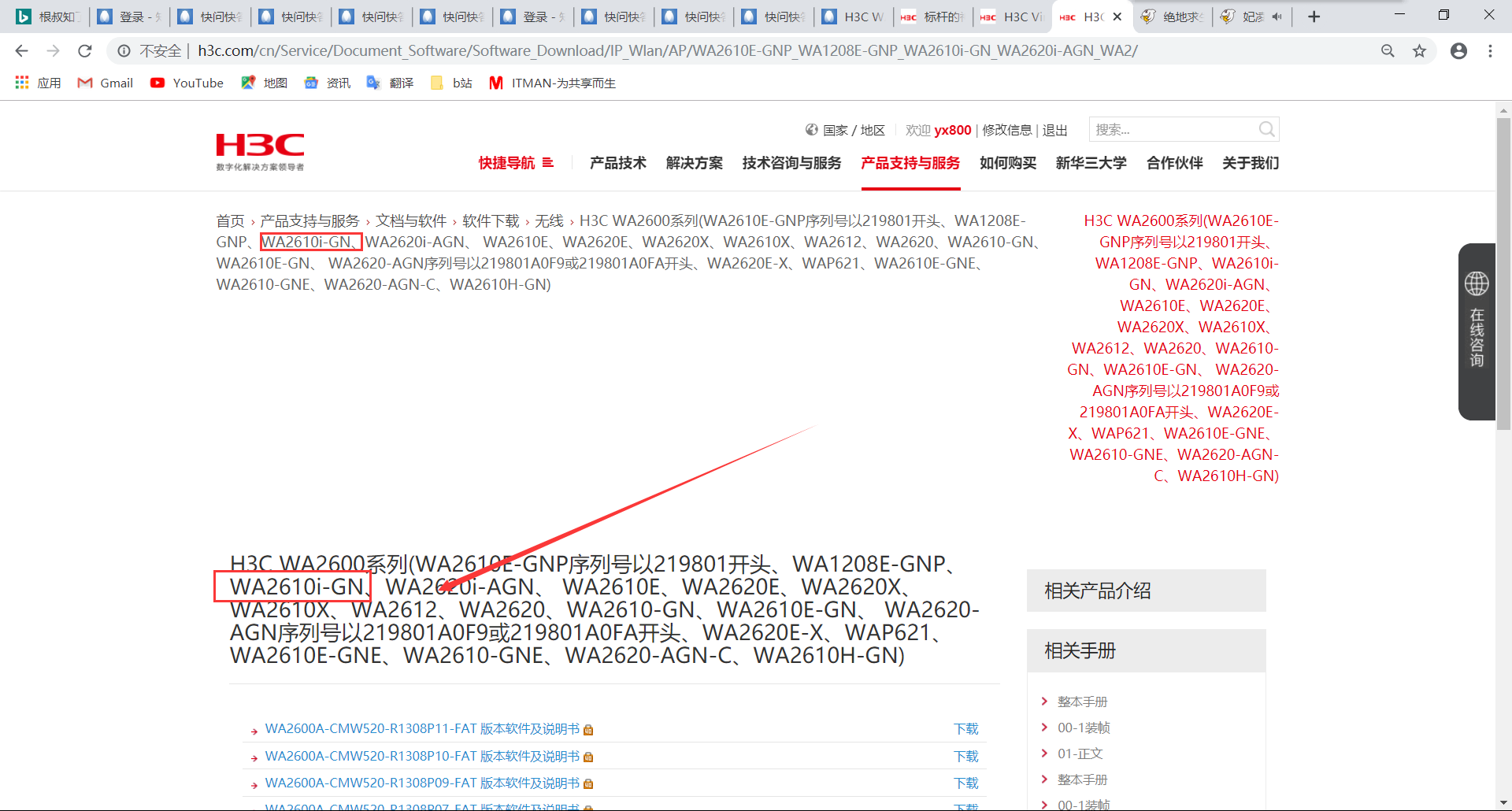The width and height of the screenshot is (1512, 811).
Task: Open WA2600A-CMW520-R1308P10-FAT software link
Action: click(x=422, y=757)
